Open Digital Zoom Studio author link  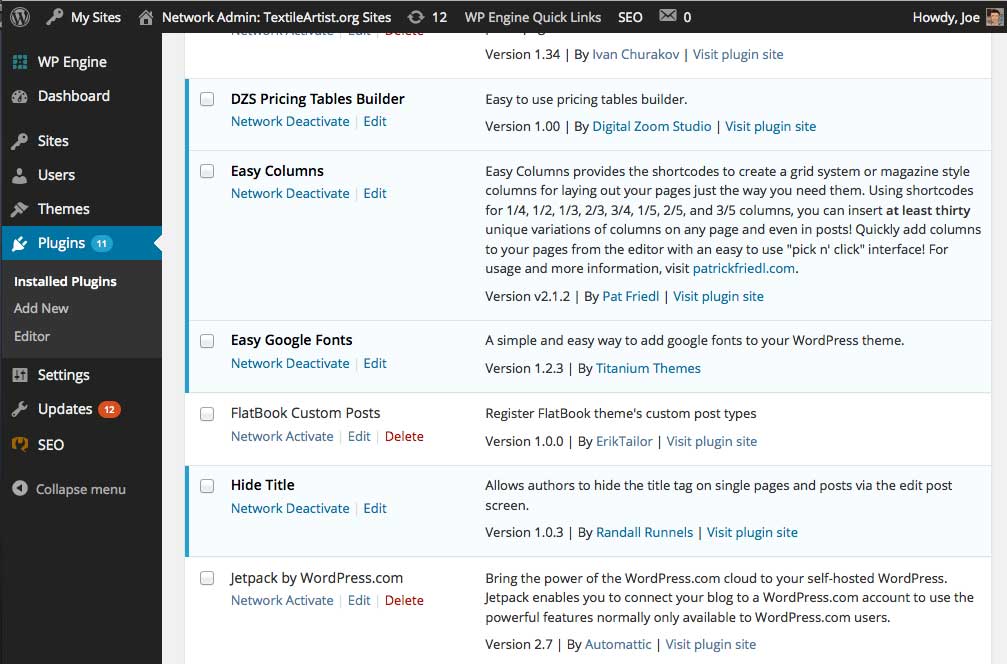(652, 127)
